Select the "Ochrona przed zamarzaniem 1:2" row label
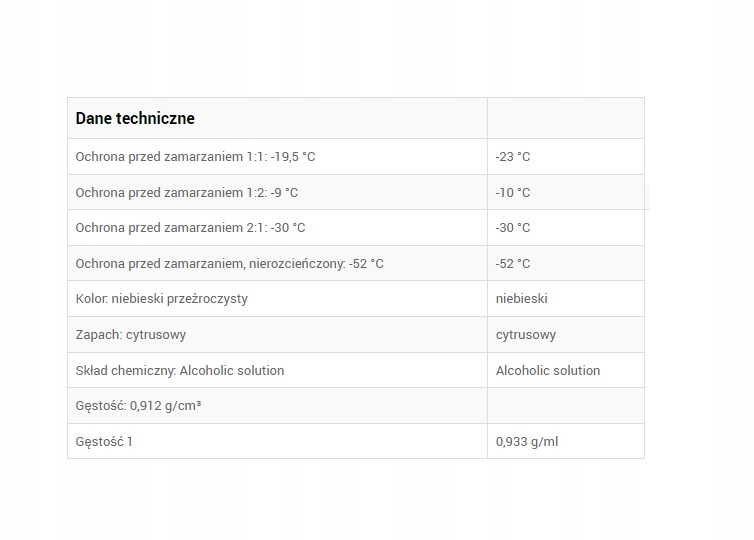 tap(186, 192)
